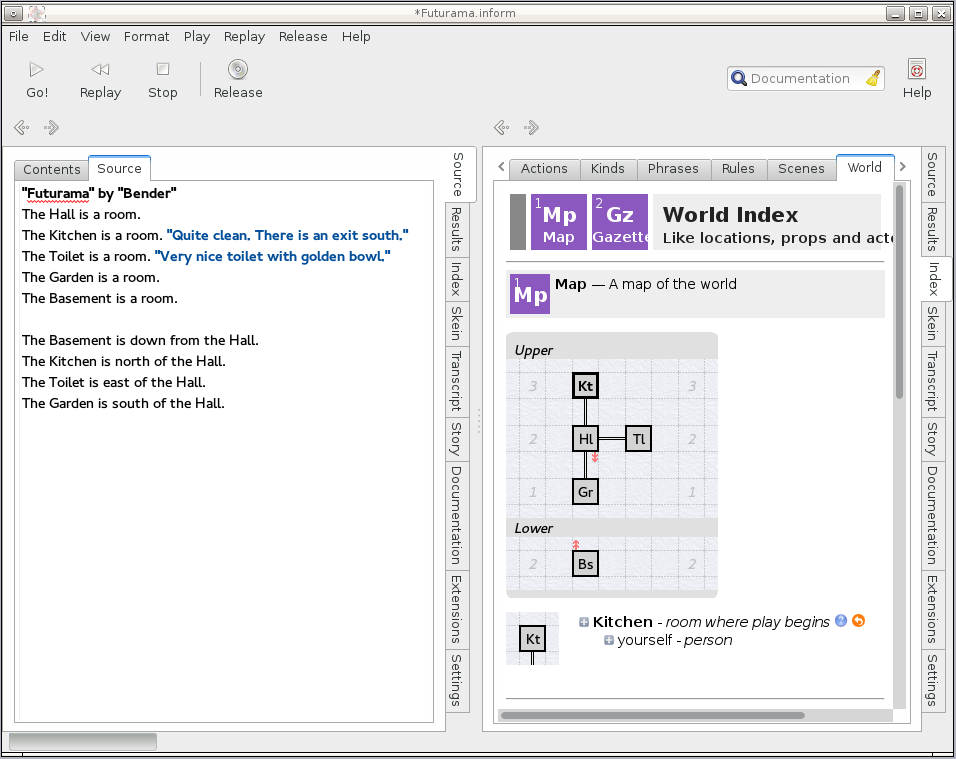Open the Replay menu

click(244, 37)
